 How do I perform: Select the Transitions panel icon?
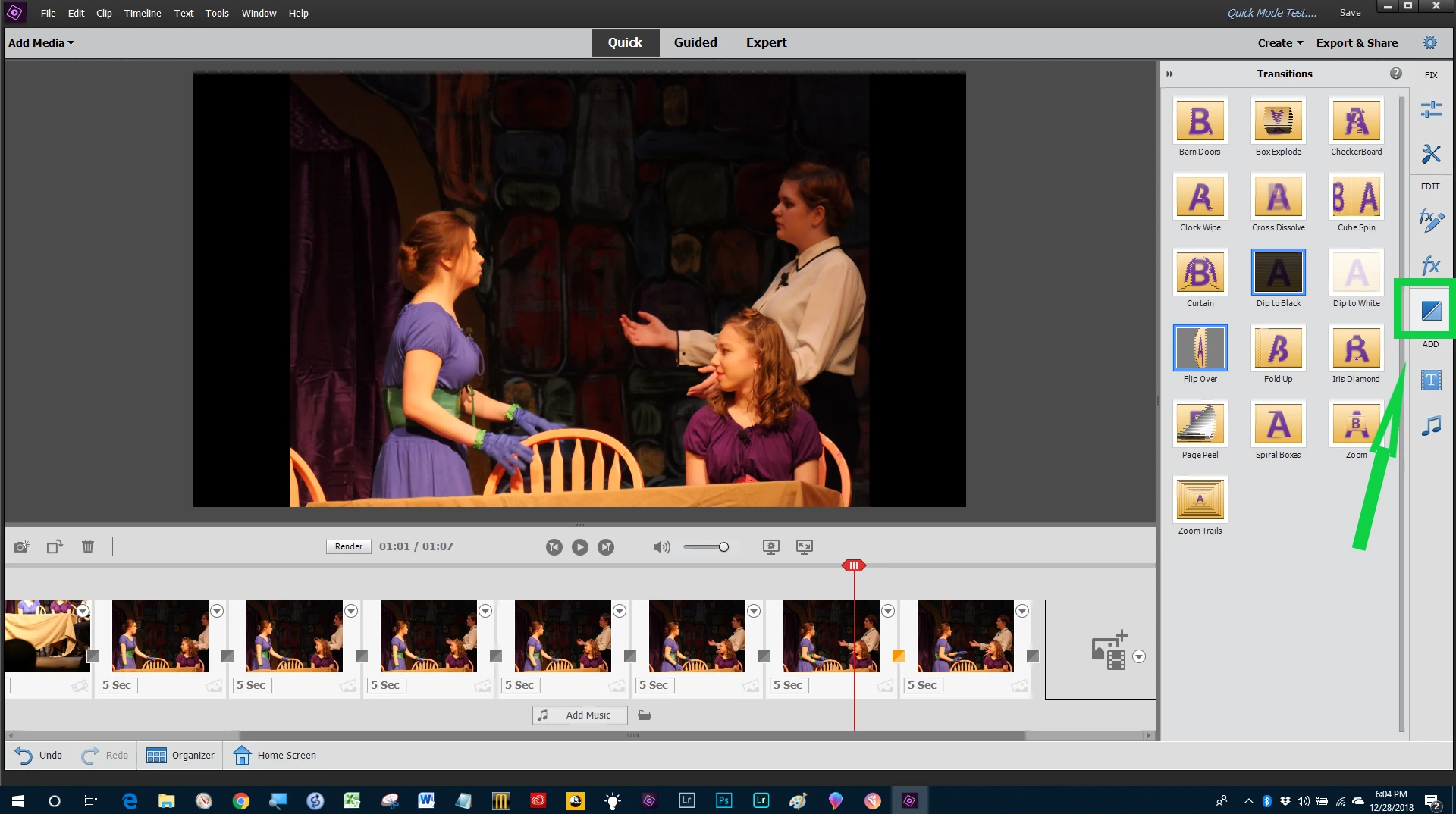click(x=1431, y=310)
